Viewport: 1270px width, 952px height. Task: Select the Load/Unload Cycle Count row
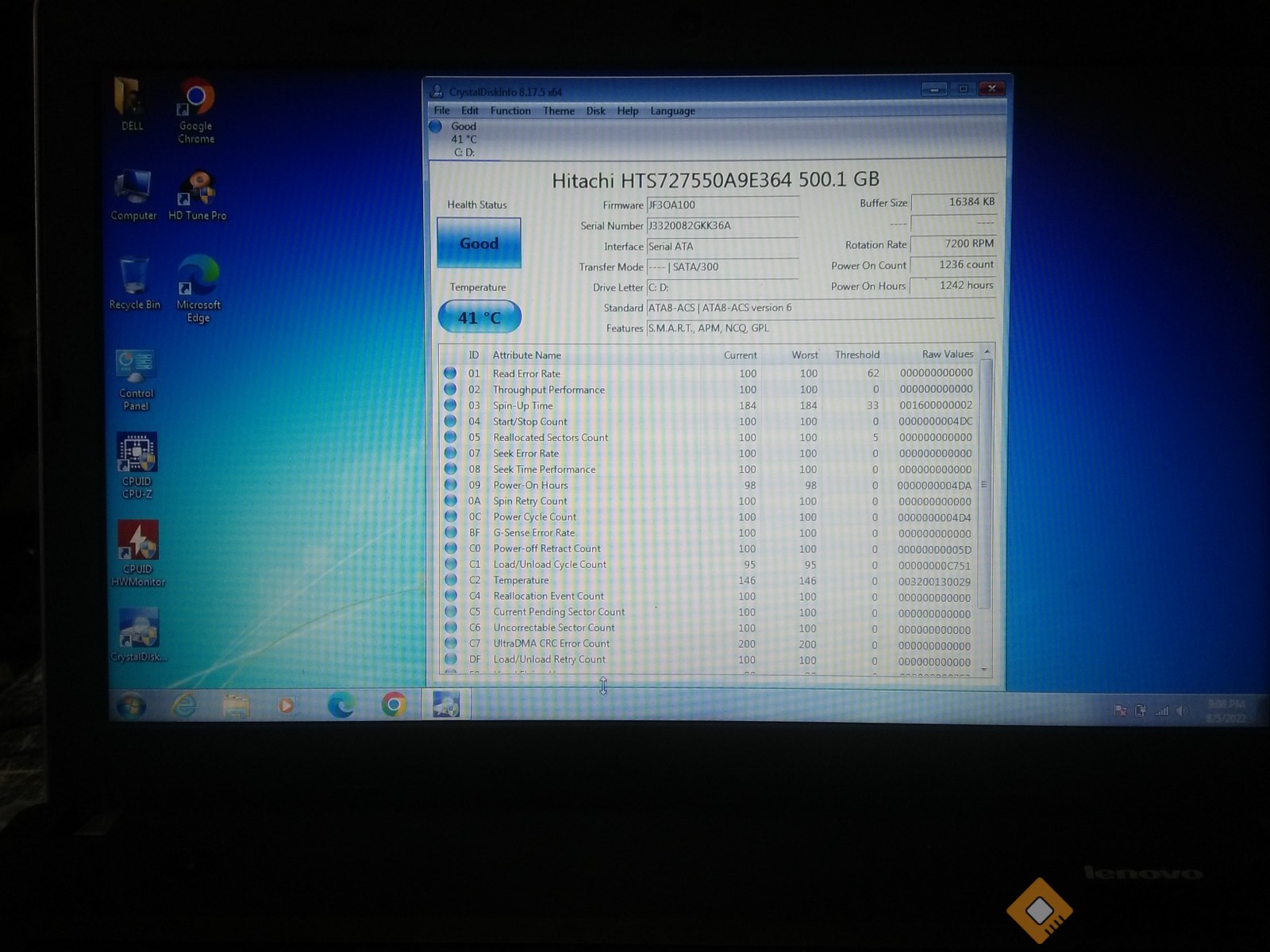(x=708, y=564)
